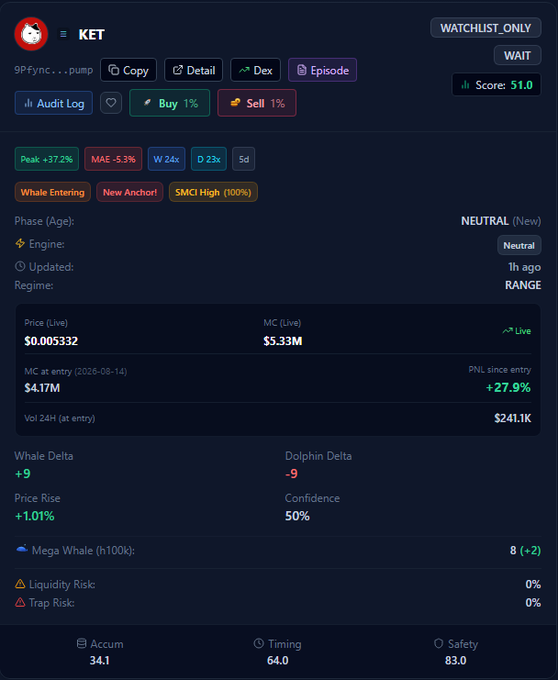
Task: Click the Timing clock icon
Action: point(258,644)
